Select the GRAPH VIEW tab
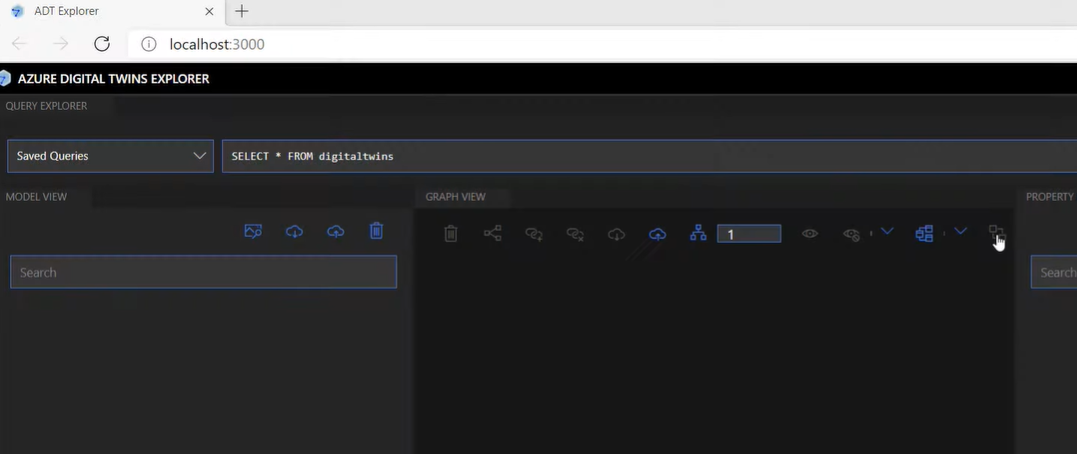The width and height of the screenshot is (1077, 454). (455, 196)
